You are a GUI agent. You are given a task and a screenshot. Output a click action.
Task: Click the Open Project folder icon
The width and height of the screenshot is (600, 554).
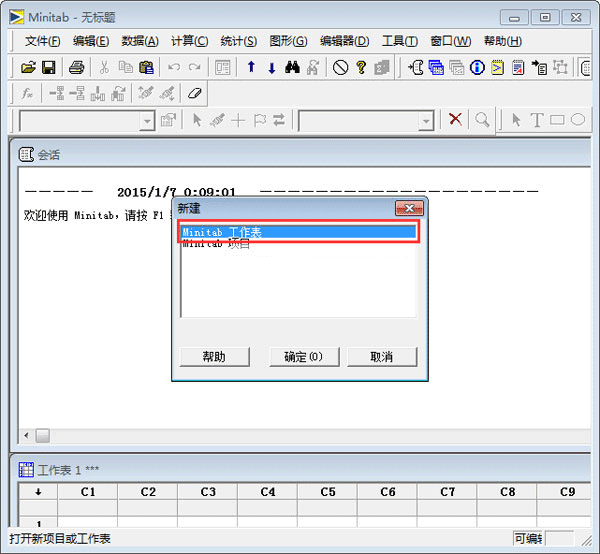(28, 68)
